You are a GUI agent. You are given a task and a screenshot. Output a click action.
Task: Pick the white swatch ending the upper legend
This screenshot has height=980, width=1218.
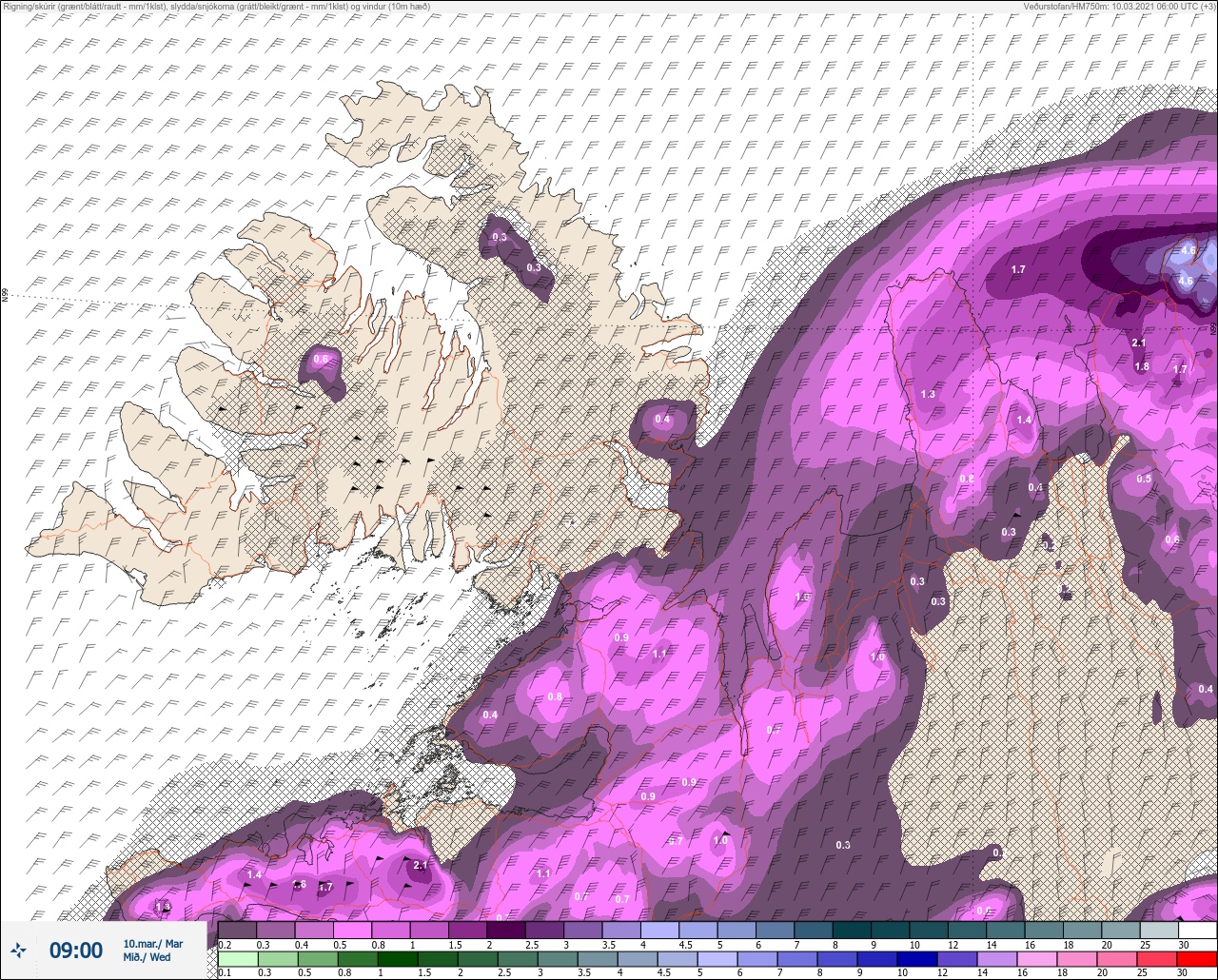(1198, 930)
